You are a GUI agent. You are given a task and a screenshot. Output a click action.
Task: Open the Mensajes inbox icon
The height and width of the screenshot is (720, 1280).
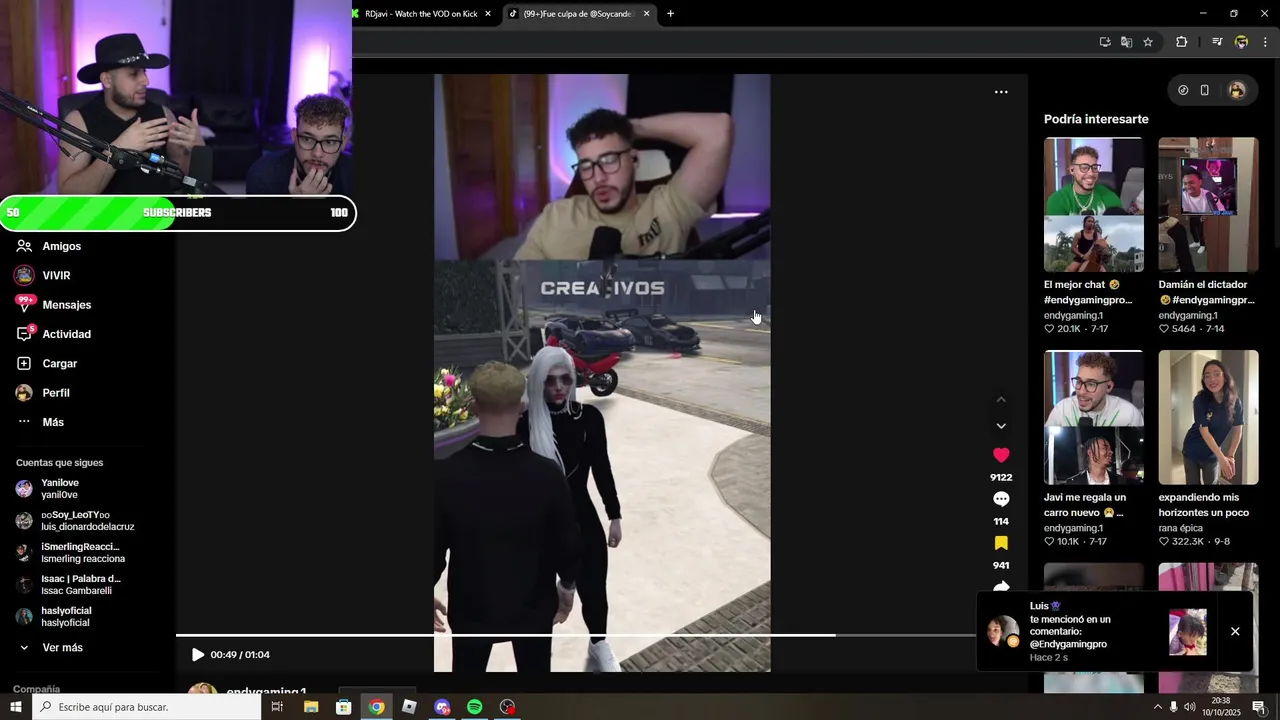click(24, 304)
